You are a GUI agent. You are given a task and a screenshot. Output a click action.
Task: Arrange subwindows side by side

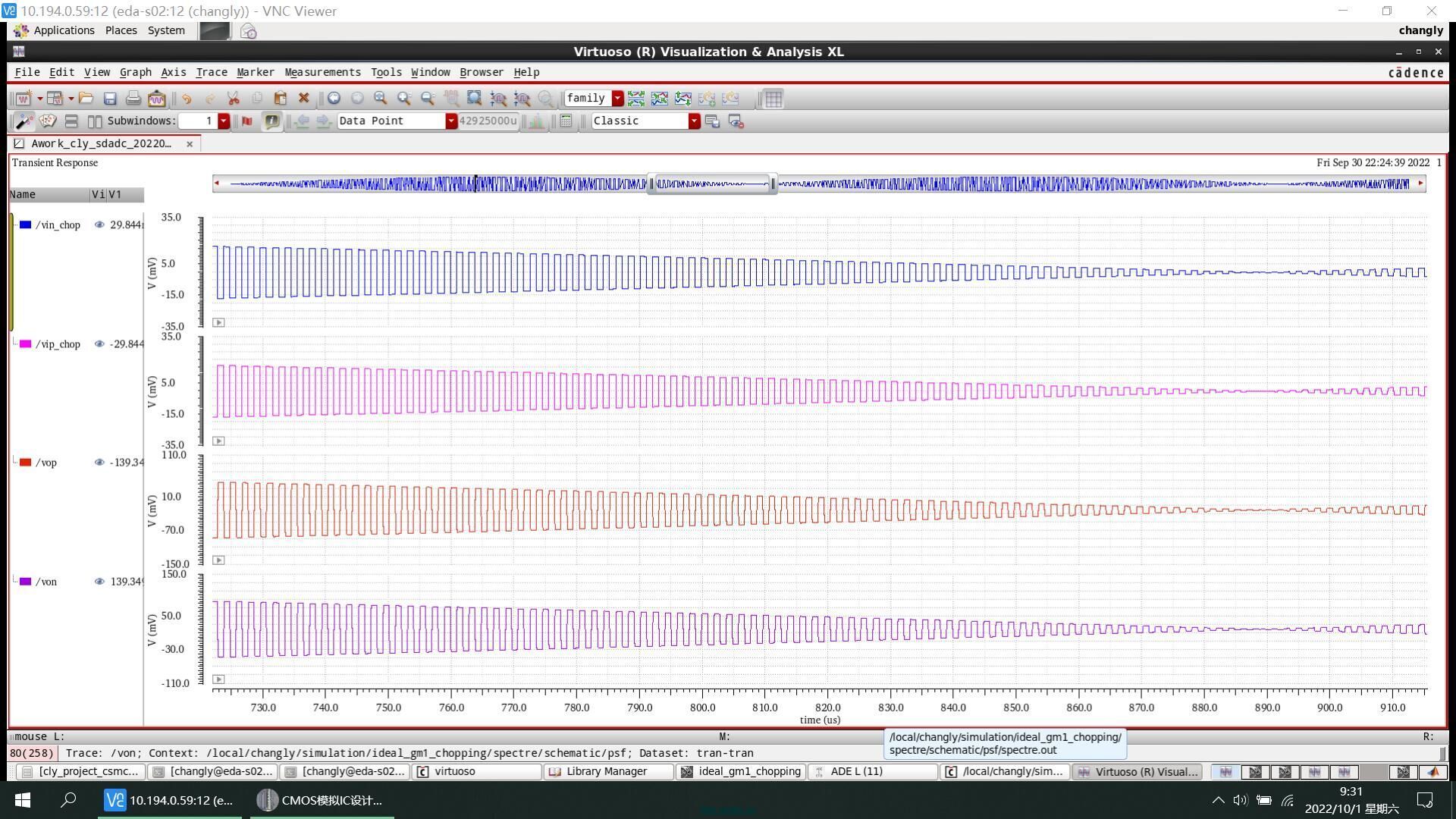pyautogui.click(x=95, y=121)
